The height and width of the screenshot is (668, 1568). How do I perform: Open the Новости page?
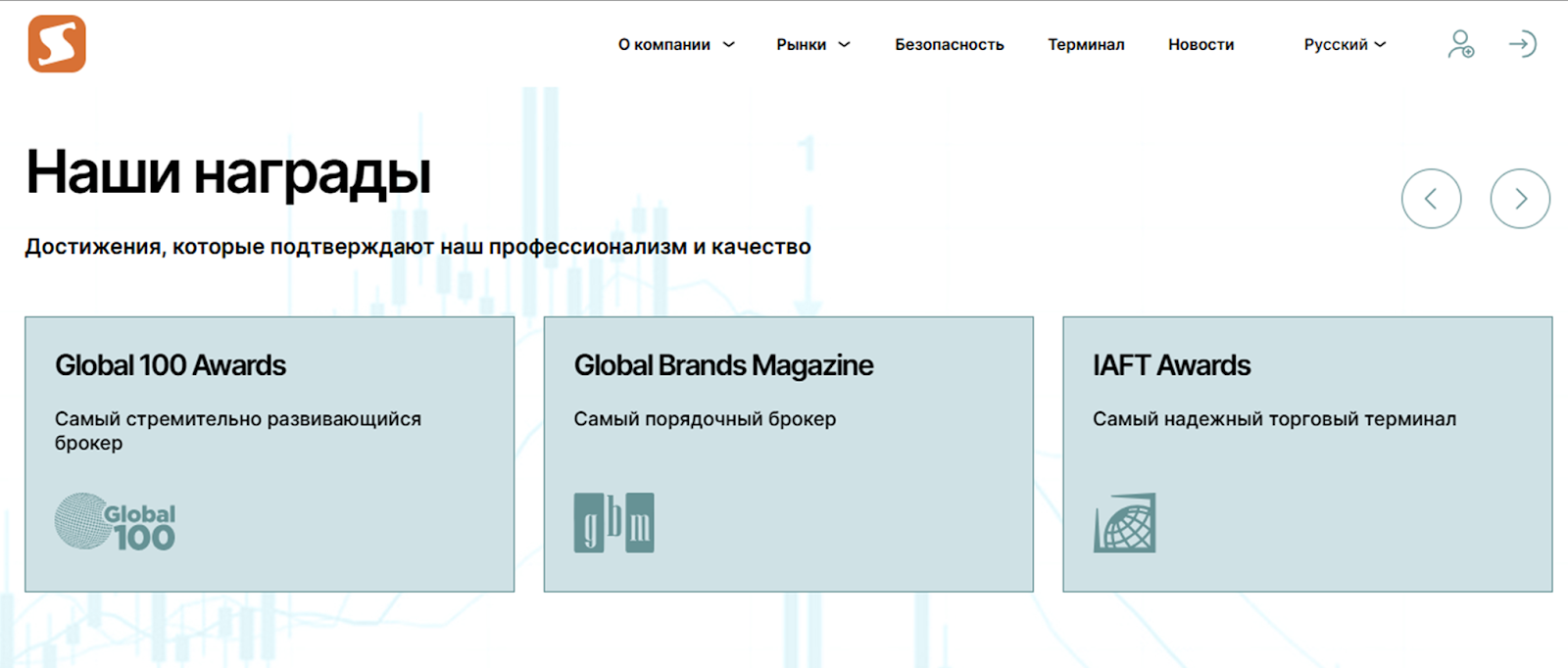click(1200, 44)
